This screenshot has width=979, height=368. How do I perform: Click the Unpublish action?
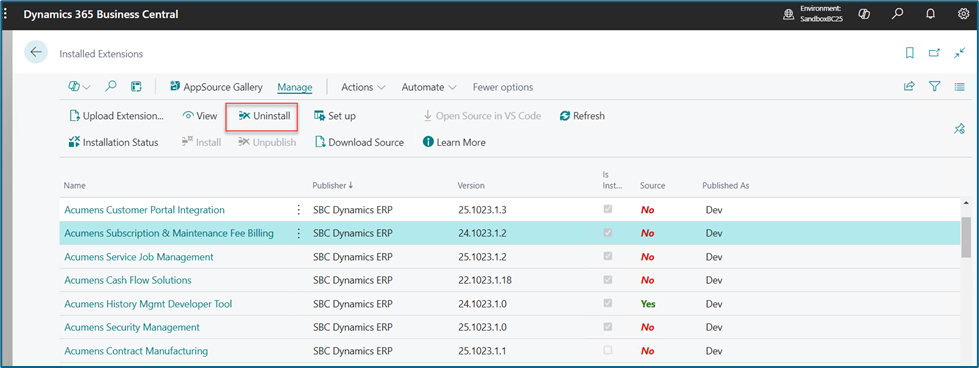pos(267,142)
